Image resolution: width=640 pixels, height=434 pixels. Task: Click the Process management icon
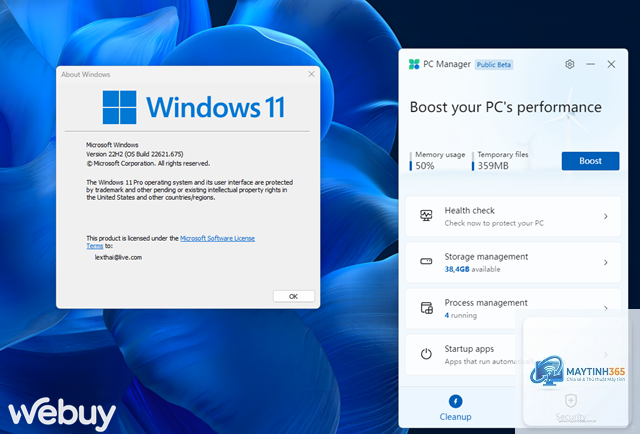[427, 308]
